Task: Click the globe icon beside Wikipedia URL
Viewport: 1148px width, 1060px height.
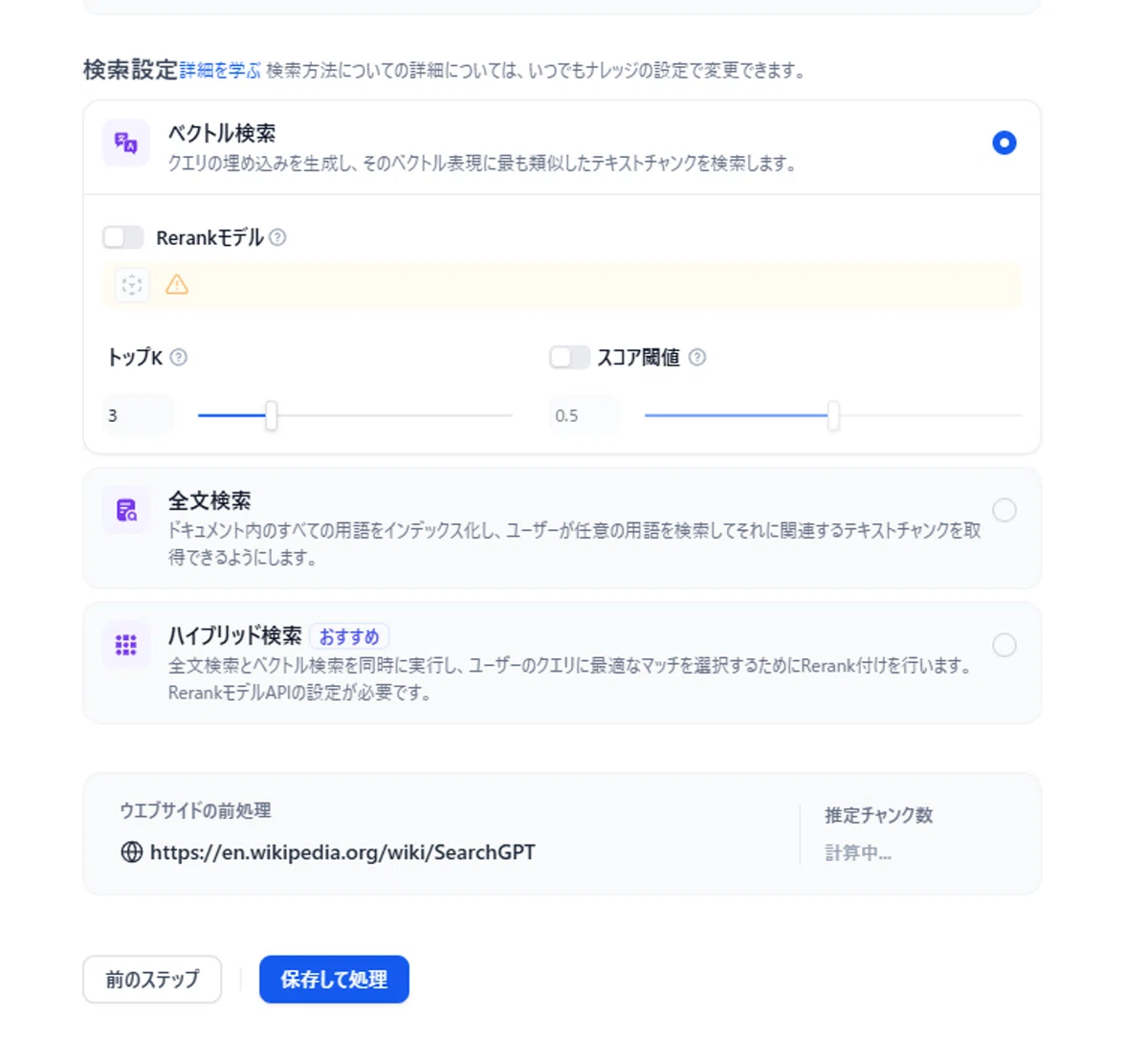Action: (x=132, y=851)
